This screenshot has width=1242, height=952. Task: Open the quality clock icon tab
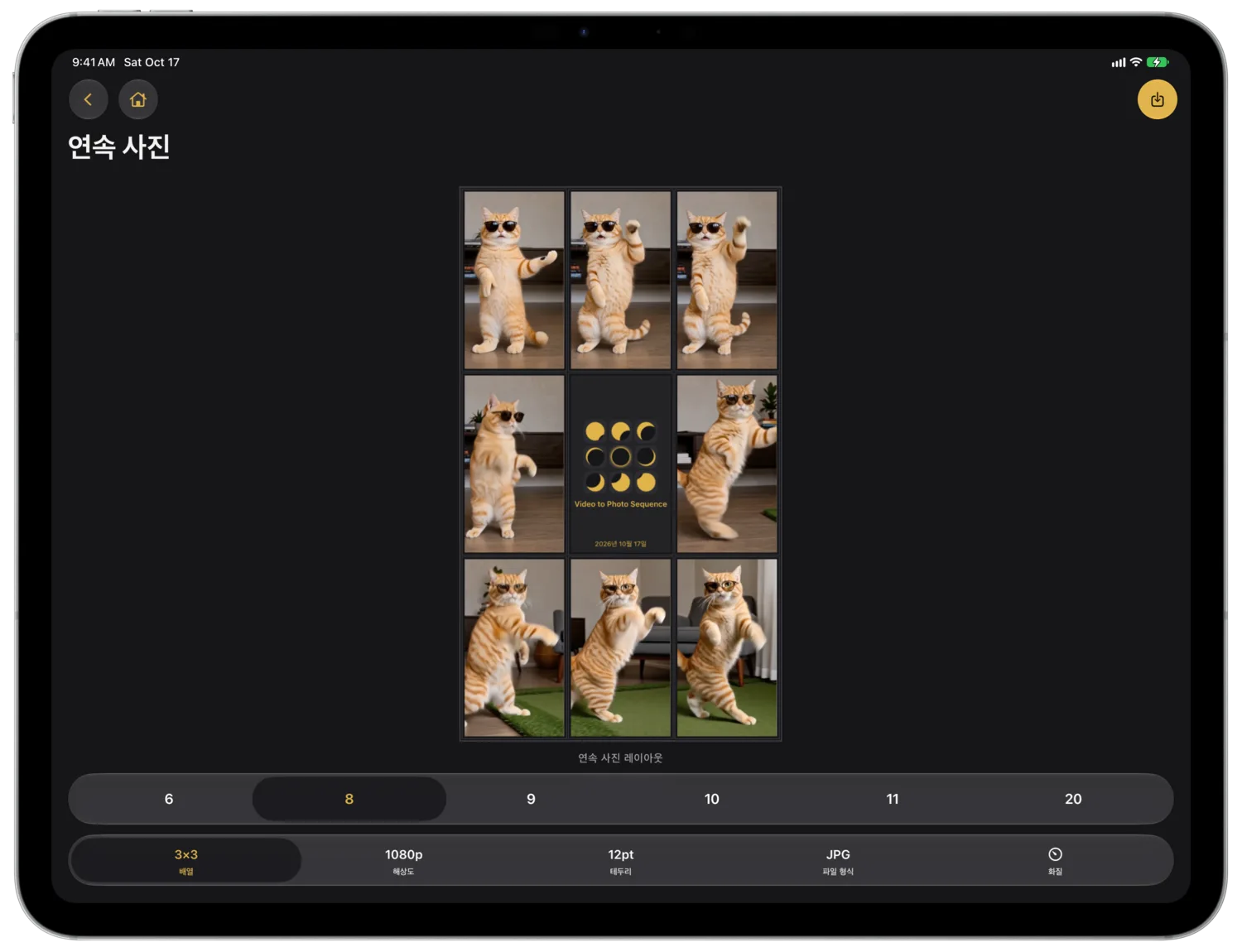(x=1055, y=861)
